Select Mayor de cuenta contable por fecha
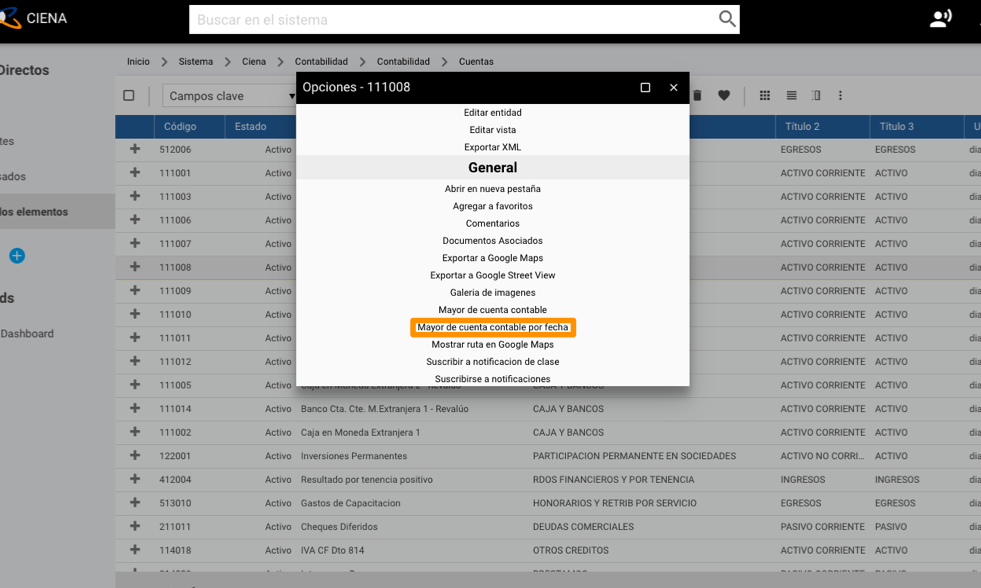This screenshot has height=588, width=981. [x=492, y=327]
